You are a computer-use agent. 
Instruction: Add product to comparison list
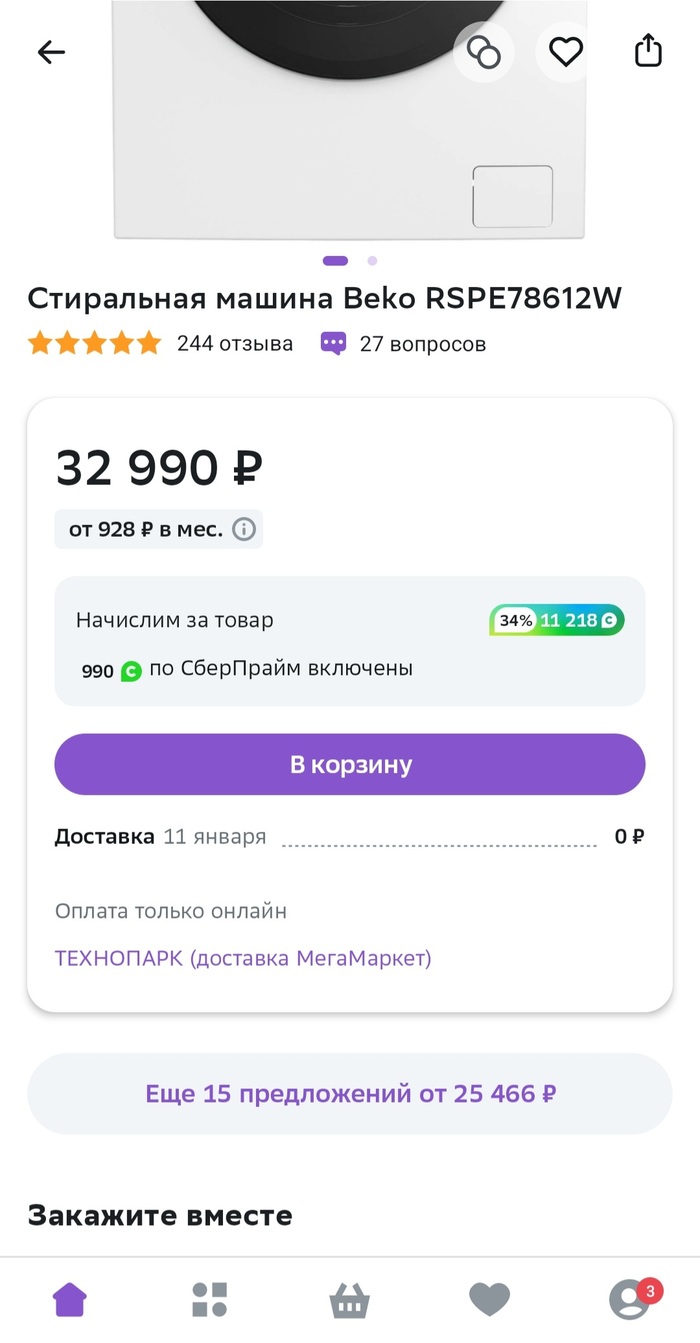[x=484, y=52]
